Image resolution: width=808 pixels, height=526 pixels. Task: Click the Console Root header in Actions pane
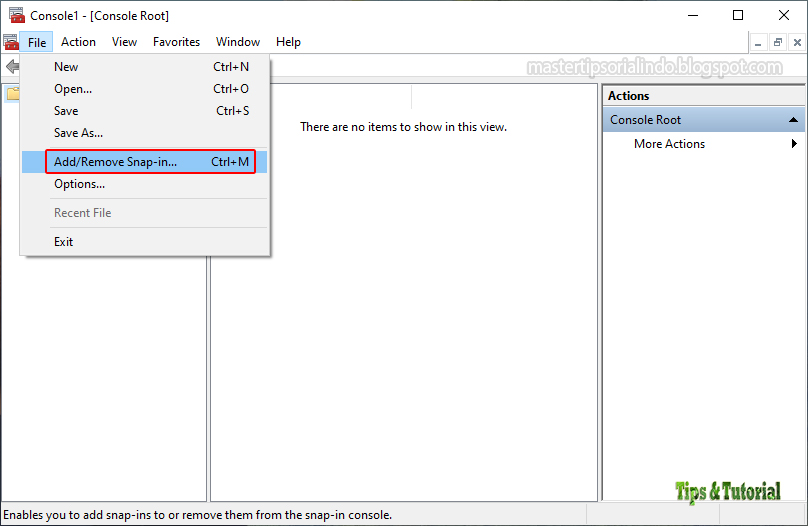[x=704, y=120]
